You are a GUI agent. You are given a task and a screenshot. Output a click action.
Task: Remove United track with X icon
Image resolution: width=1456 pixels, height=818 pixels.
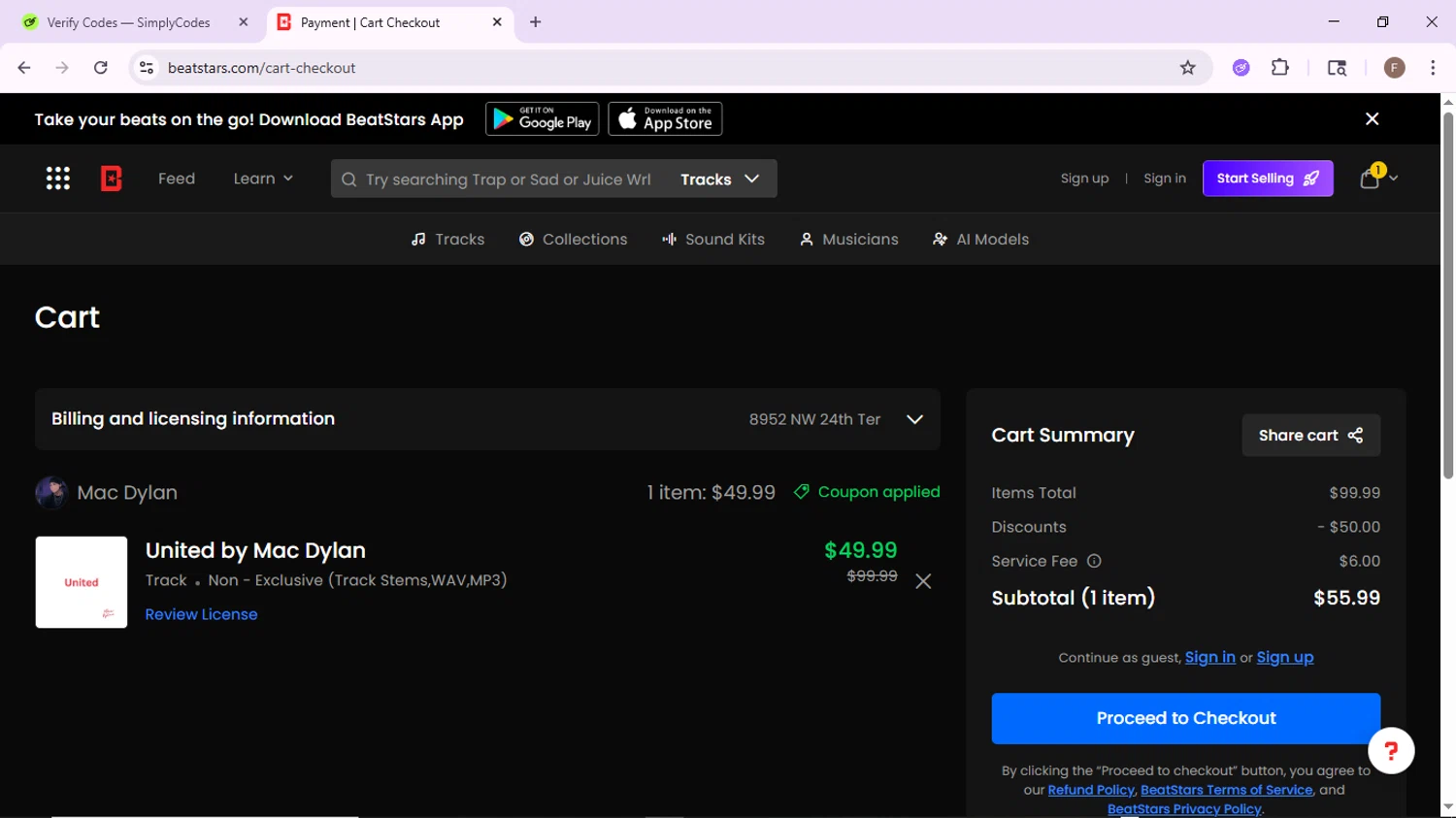[x=923, y=581]
